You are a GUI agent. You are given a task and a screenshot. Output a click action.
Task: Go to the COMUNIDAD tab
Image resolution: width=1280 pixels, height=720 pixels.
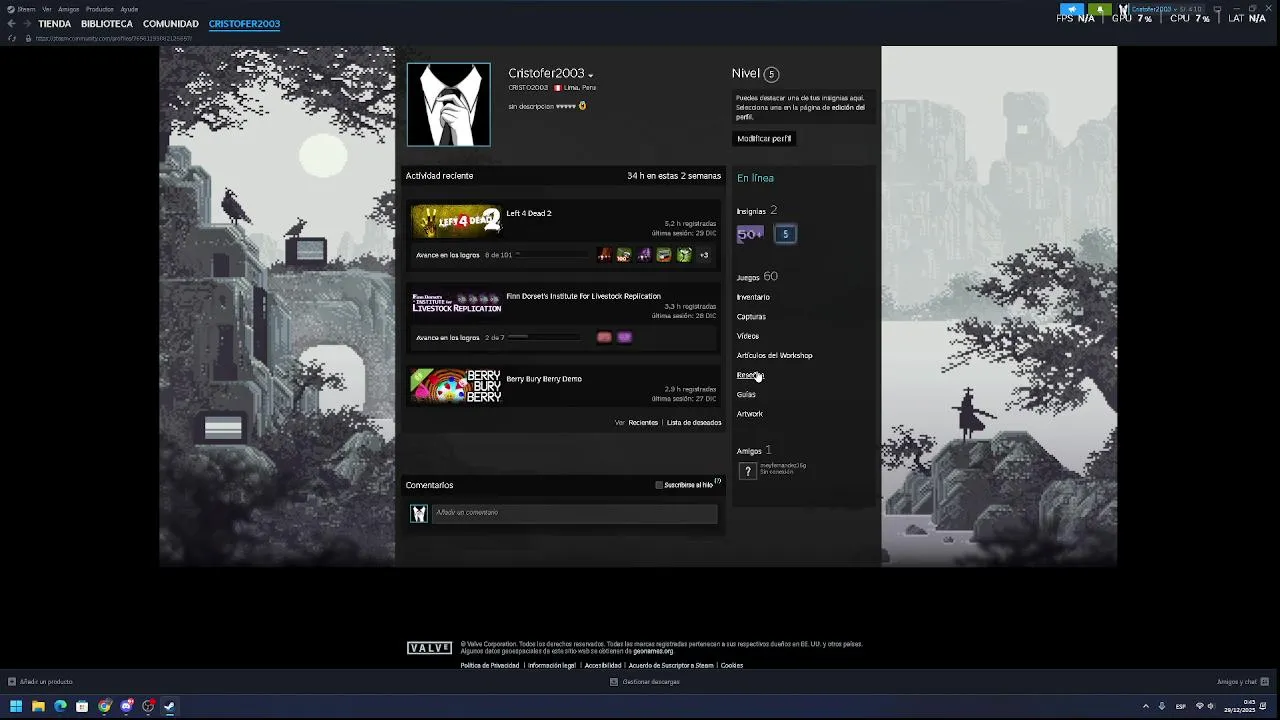[x=171, y=24]
